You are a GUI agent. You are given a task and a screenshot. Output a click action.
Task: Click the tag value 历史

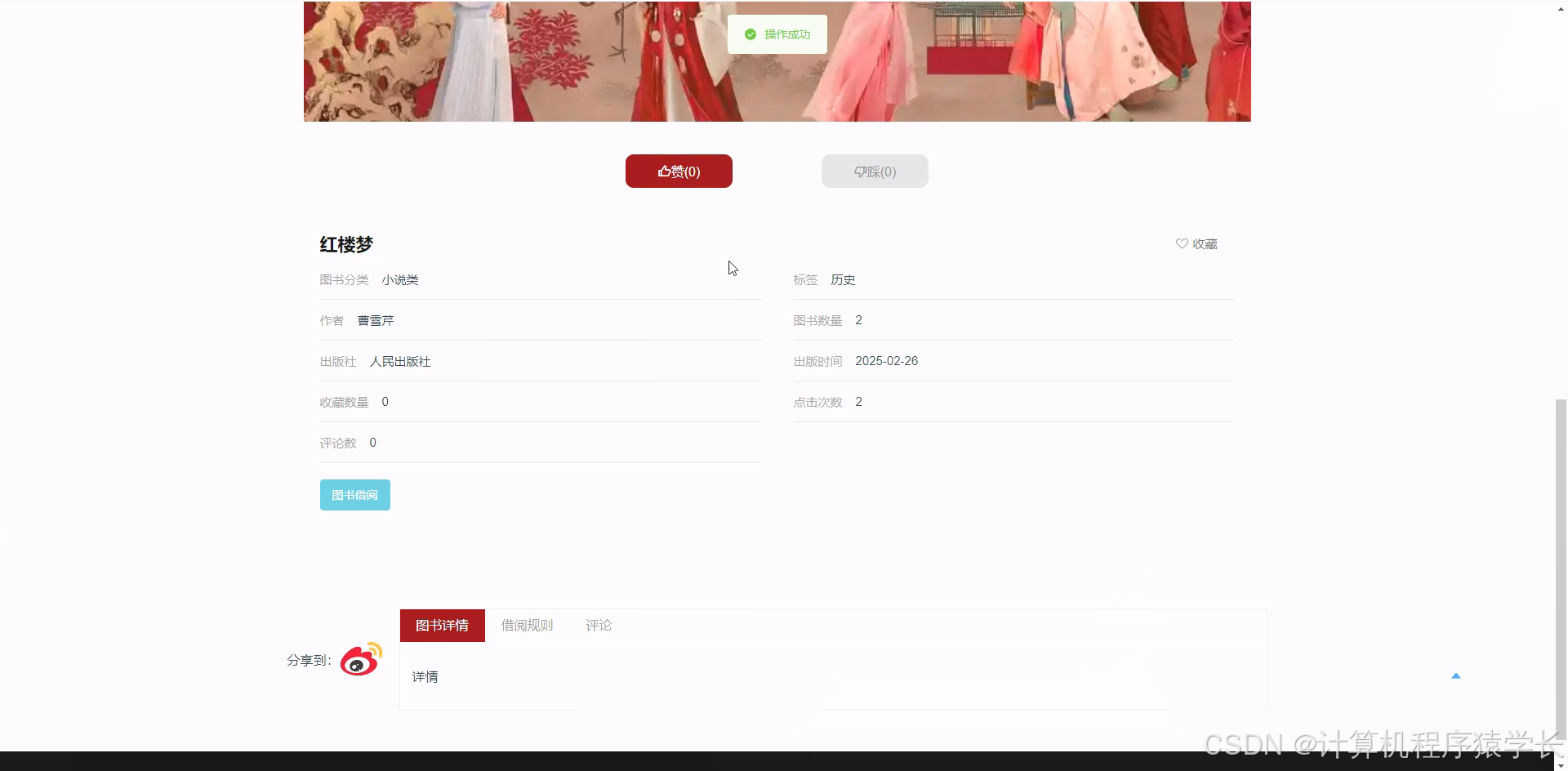point(843,280)
